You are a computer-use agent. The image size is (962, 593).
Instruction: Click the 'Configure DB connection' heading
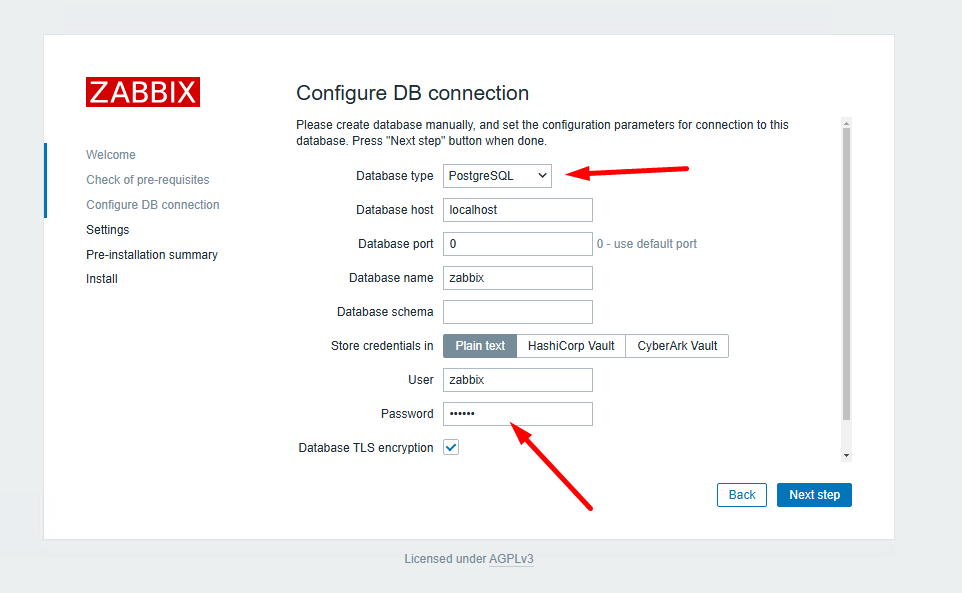pyautogui.click(x=412, y=93)
